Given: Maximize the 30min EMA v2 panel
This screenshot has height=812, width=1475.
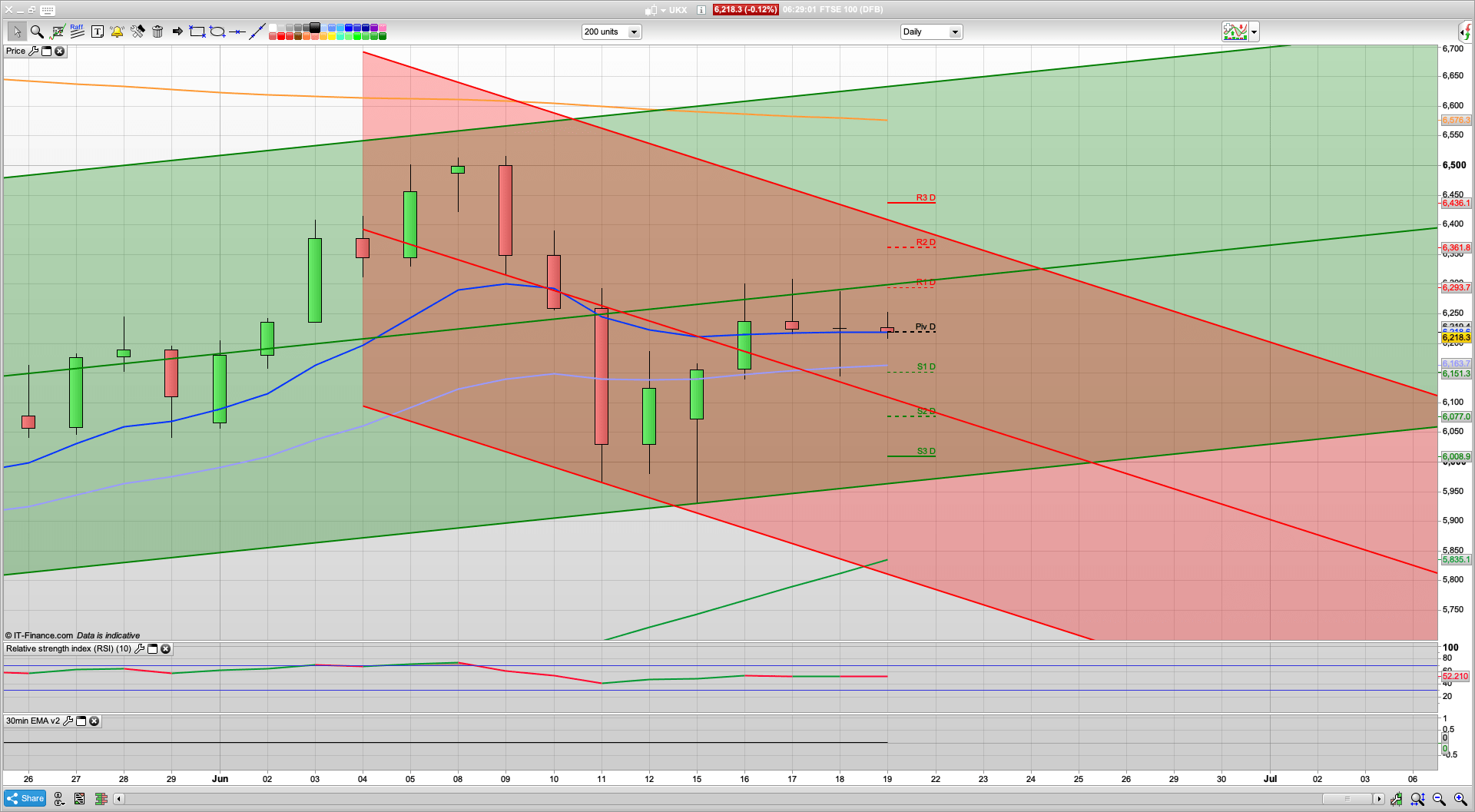Looking at the screenshot, I should (81, 721).
